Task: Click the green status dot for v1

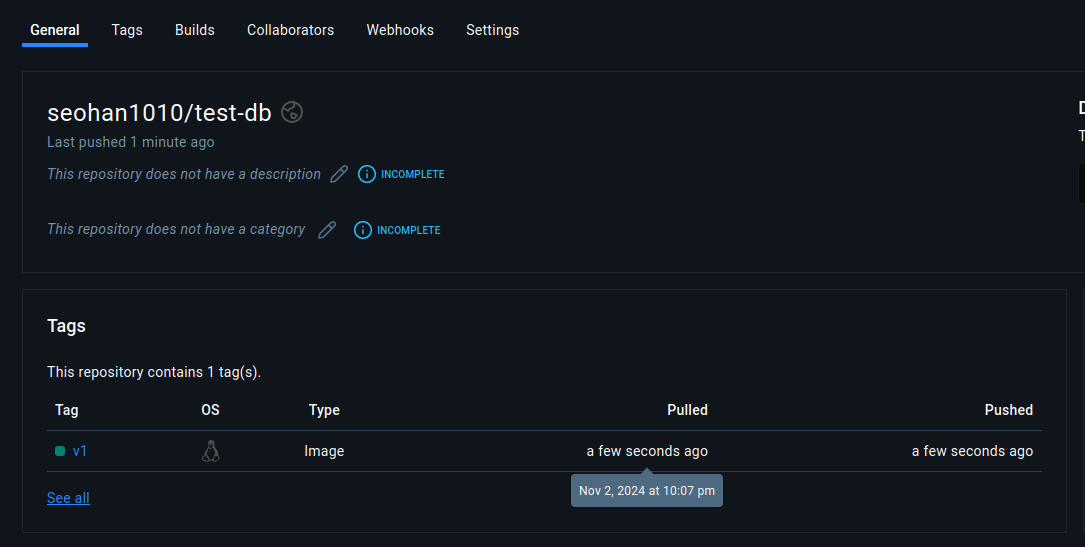Action: point(60,451)
